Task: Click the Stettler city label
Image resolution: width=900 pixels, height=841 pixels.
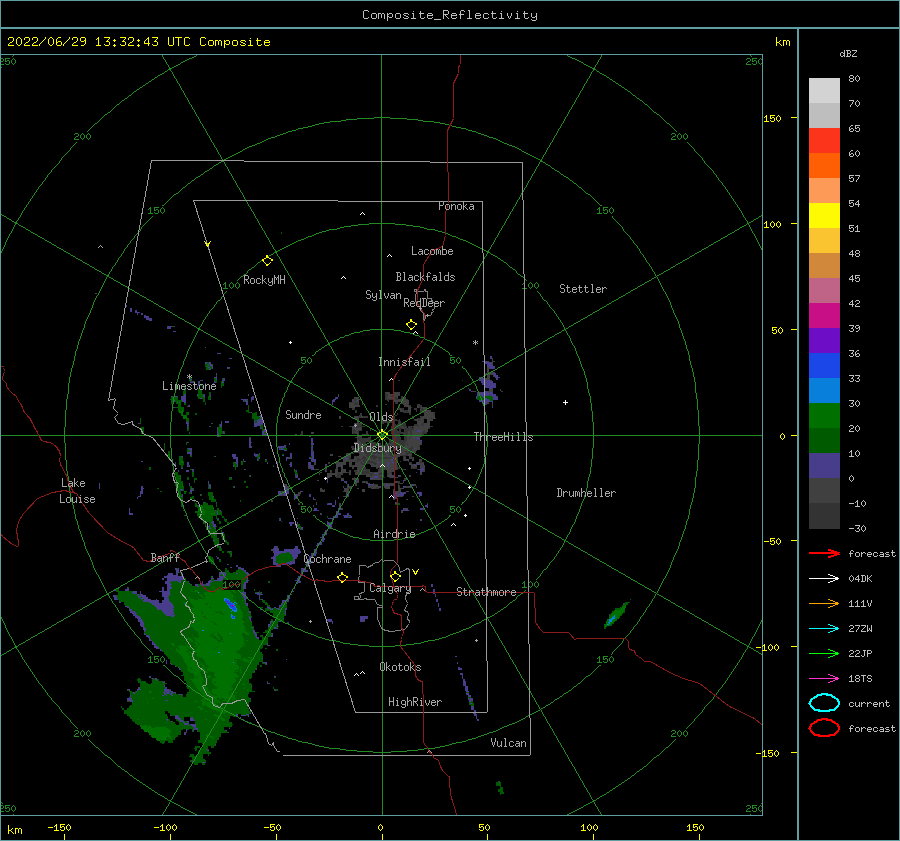Action: point(583,289)
